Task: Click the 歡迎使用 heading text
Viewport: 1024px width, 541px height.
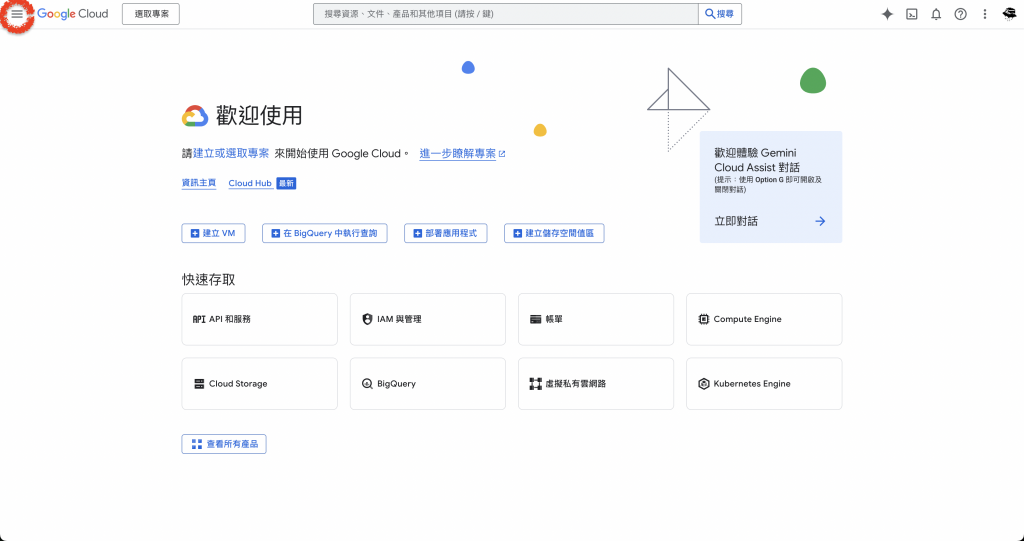Action: (x=259, y=116)
